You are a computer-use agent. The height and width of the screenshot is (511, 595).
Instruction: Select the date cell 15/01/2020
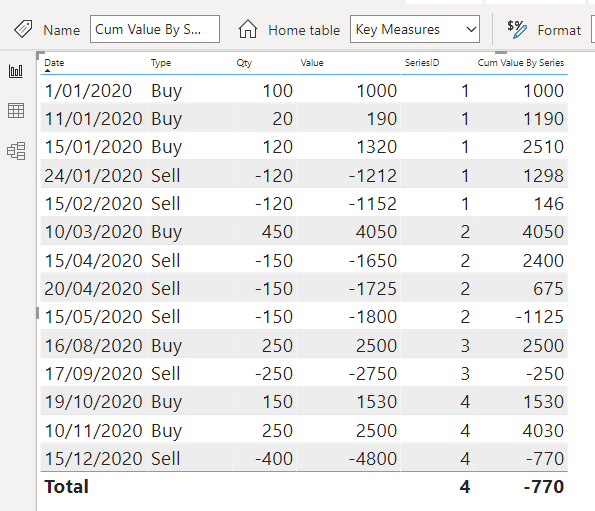pos(93,147)
